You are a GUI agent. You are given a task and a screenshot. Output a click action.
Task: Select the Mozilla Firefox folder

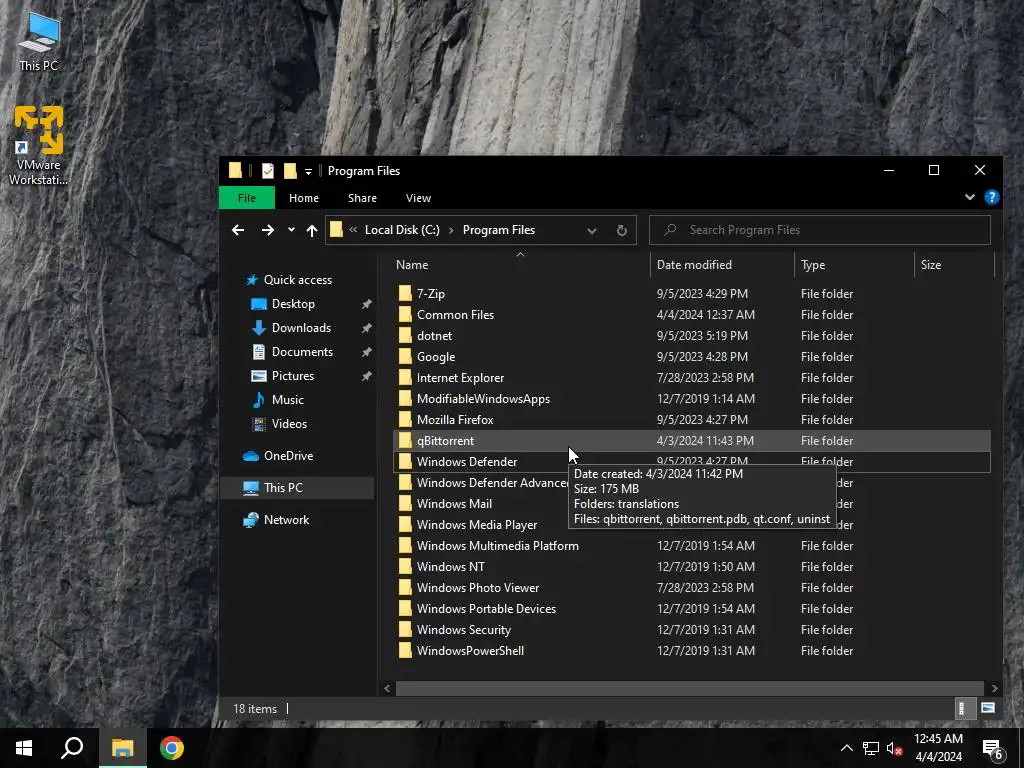click(692, 420)
